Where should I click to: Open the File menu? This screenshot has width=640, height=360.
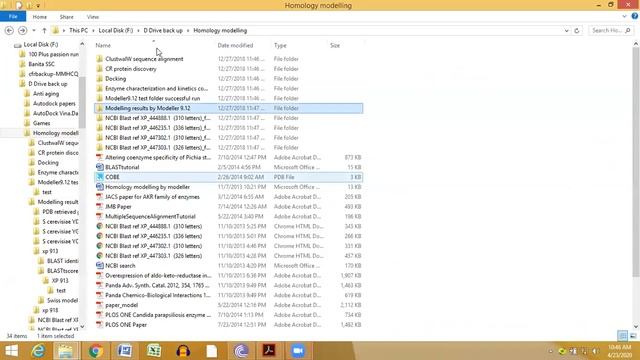(13, 17)
